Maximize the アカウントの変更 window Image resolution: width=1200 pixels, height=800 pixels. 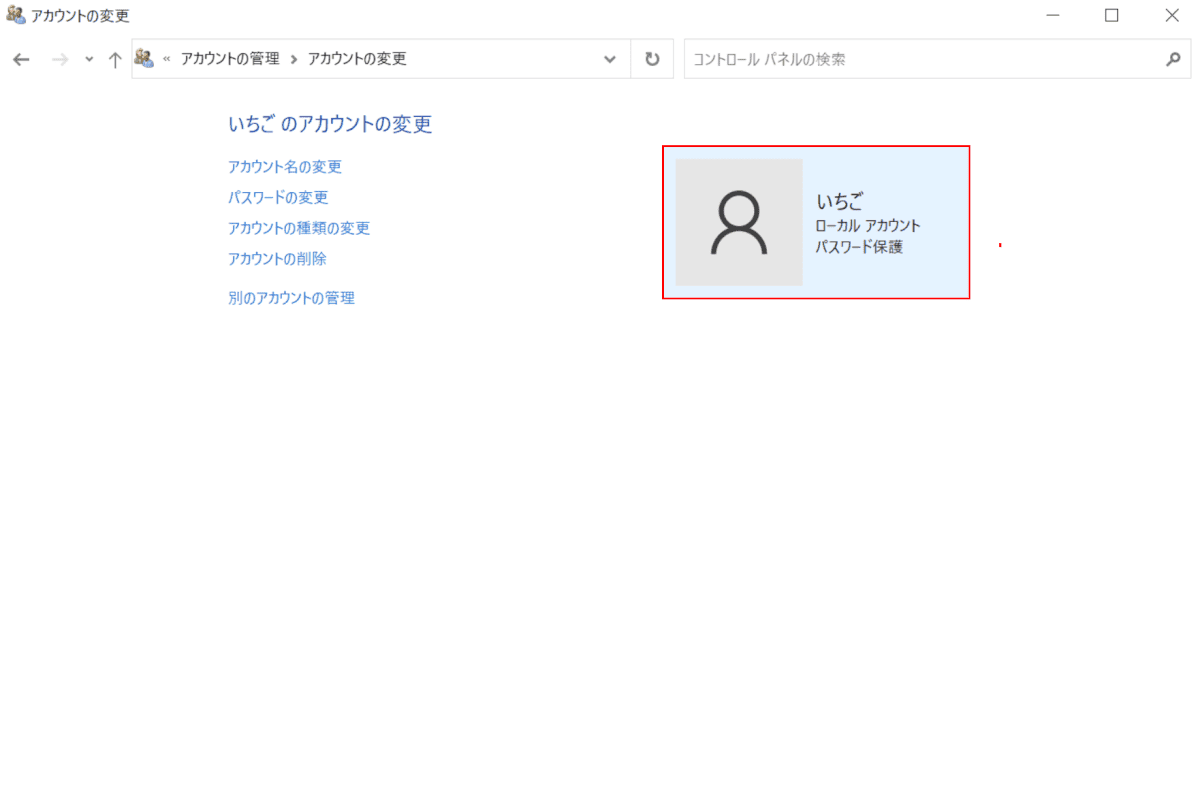coord(1111,15)
